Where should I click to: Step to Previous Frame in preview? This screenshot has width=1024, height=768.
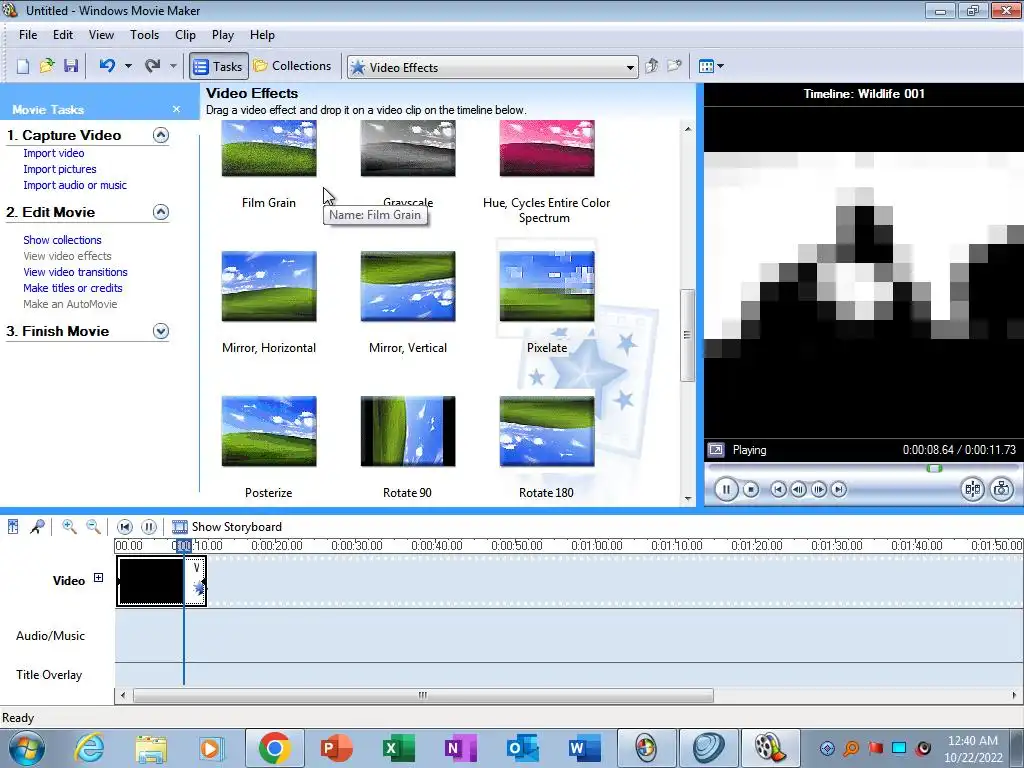tap(798, 489)
